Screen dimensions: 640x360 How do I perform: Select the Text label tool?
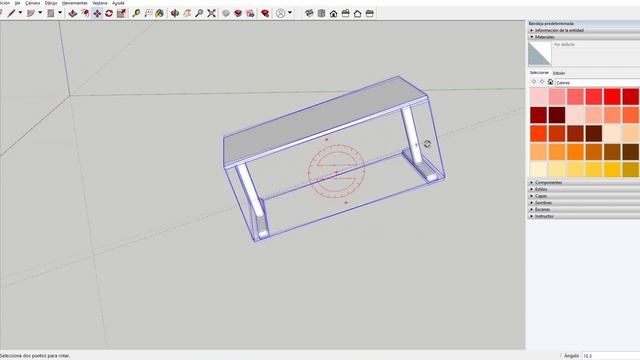pyautogui.click(x=149, y=13)
